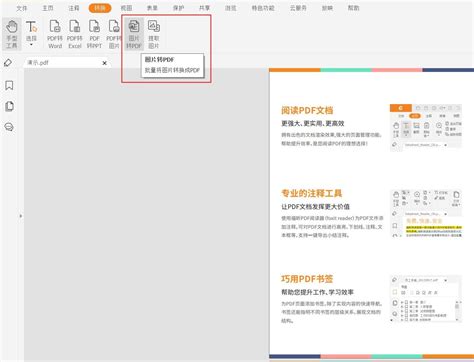
Task: Convert PDF to image (PDF转图片)
Action: tap(114, 34)
